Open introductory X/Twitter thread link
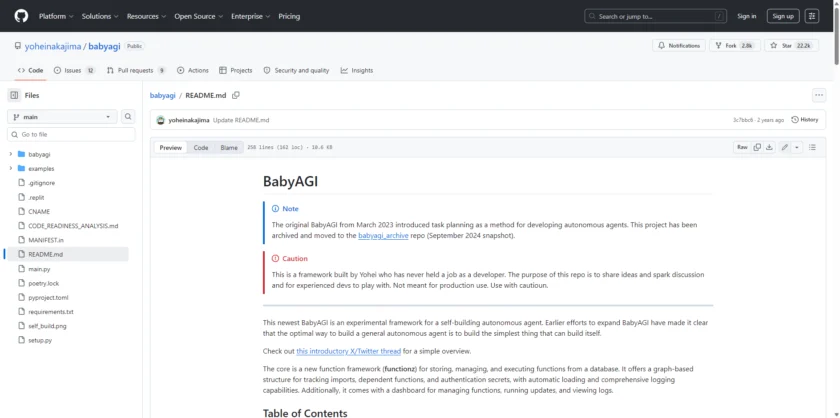The height and width of the screenshot is (418, 840). coord(349,352)
